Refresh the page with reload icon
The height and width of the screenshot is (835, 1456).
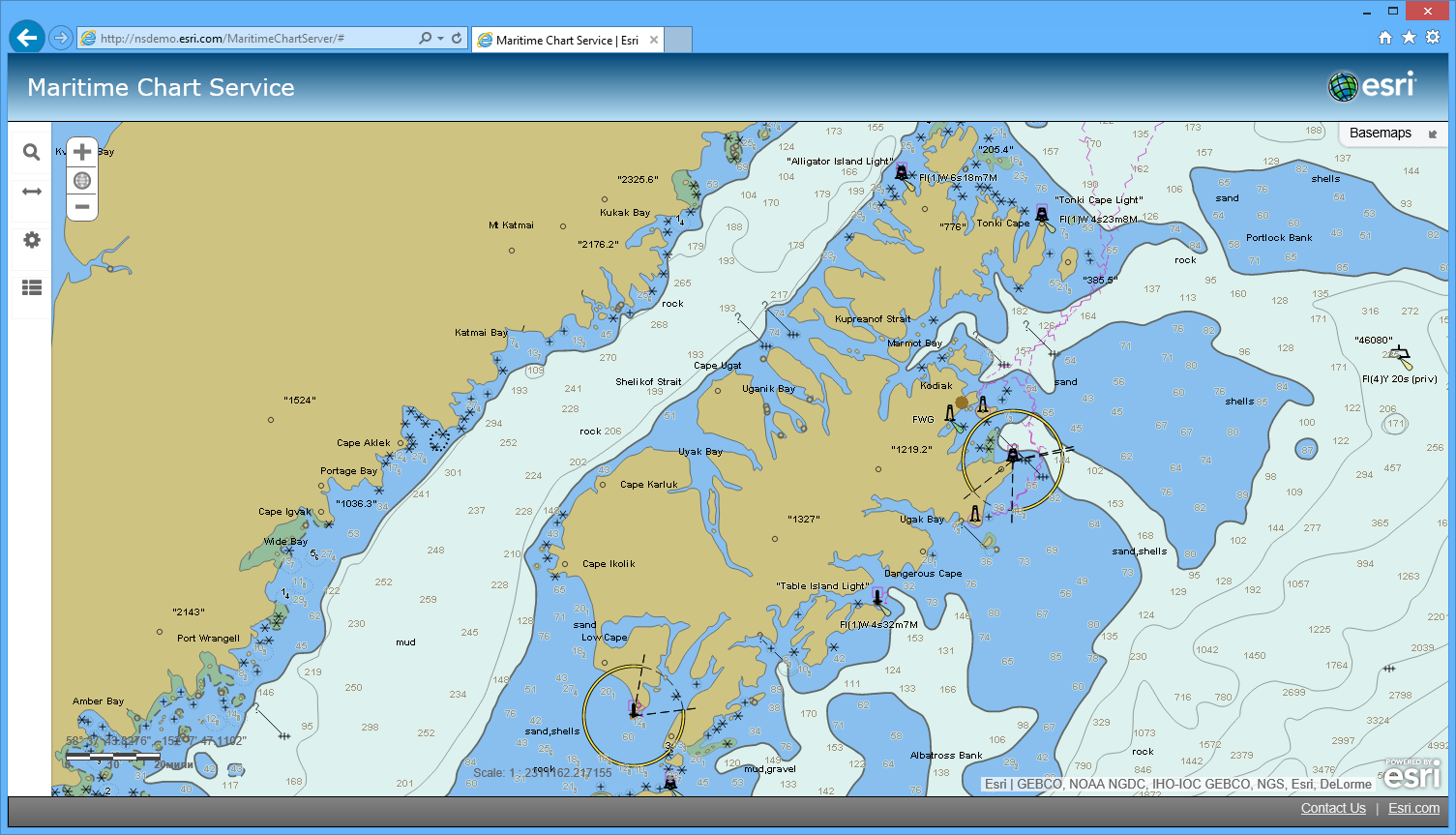[x=457, y=39]
